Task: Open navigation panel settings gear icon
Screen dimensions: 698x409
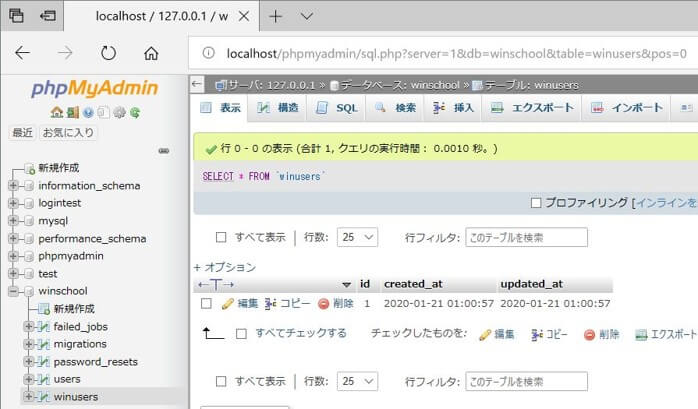Action: [119, 112]
